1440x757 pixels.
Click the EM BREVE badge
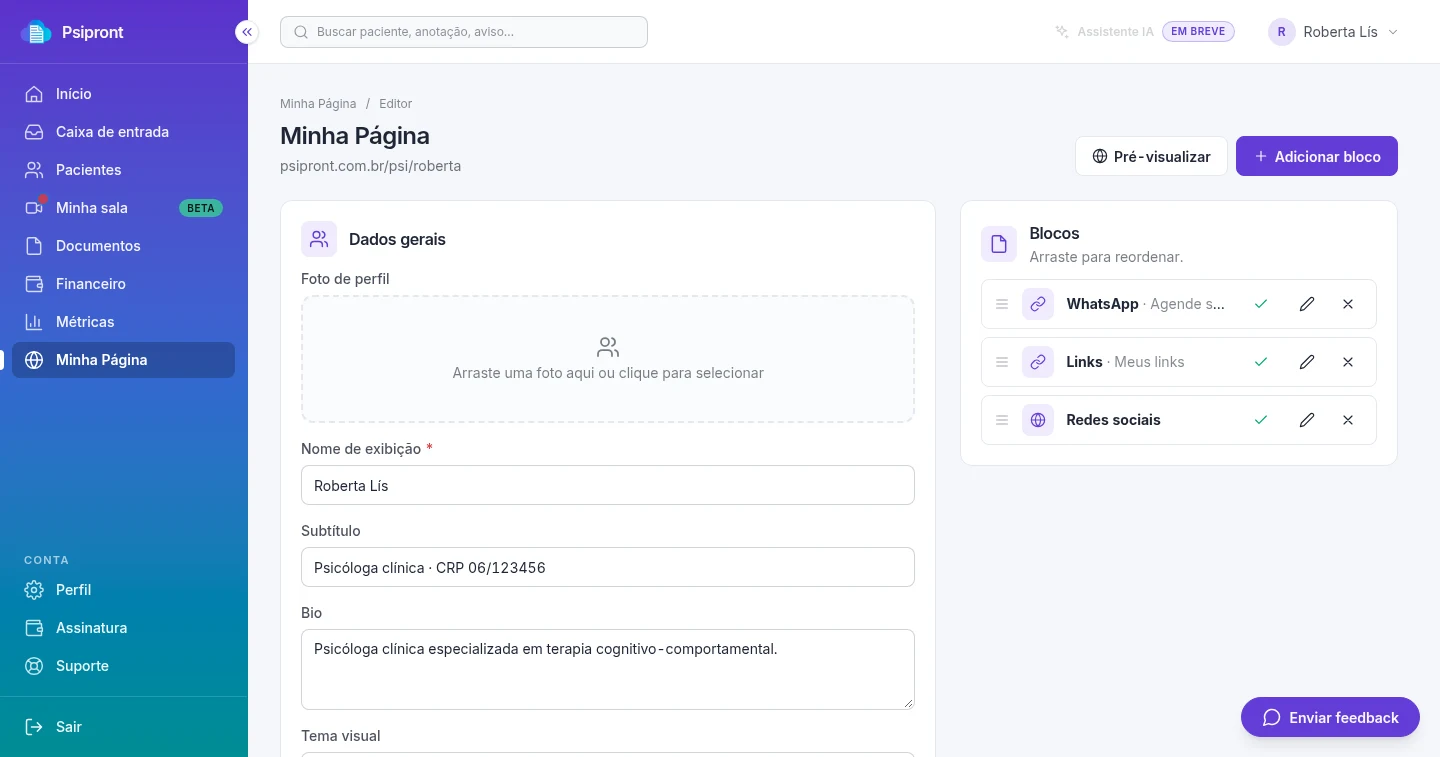[x=1198, y=32]
